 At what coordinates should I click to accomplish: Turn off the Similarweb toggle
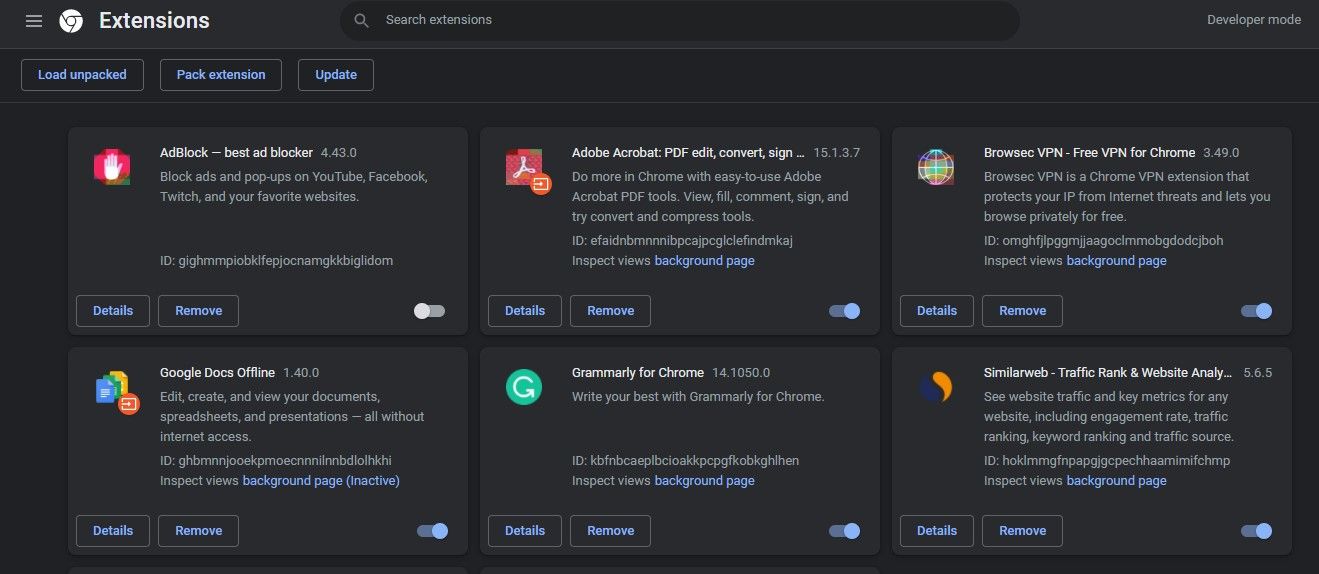[x=1256, y=531]
